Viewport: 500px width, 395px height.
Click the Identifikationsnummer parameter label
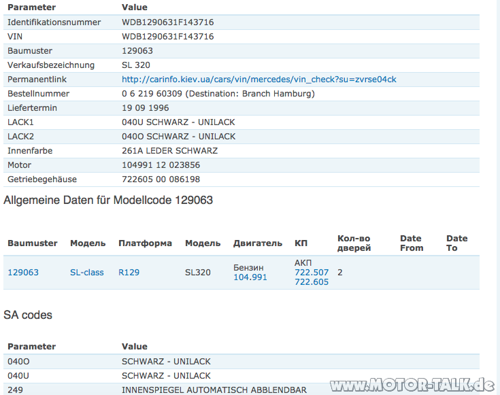pyautogui.click(x=54, y=22)
